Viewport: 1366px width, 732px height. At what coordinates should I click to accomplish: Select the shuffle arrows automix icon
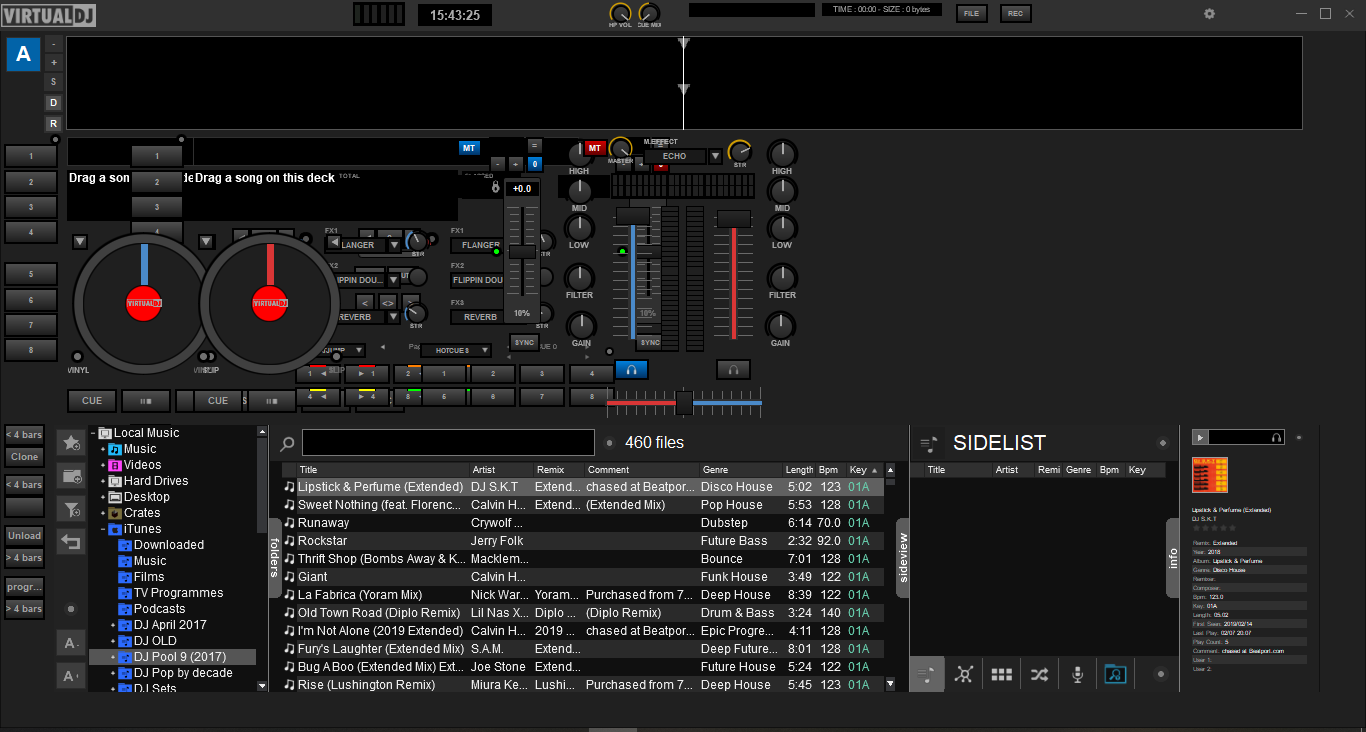click(1039, 674)
